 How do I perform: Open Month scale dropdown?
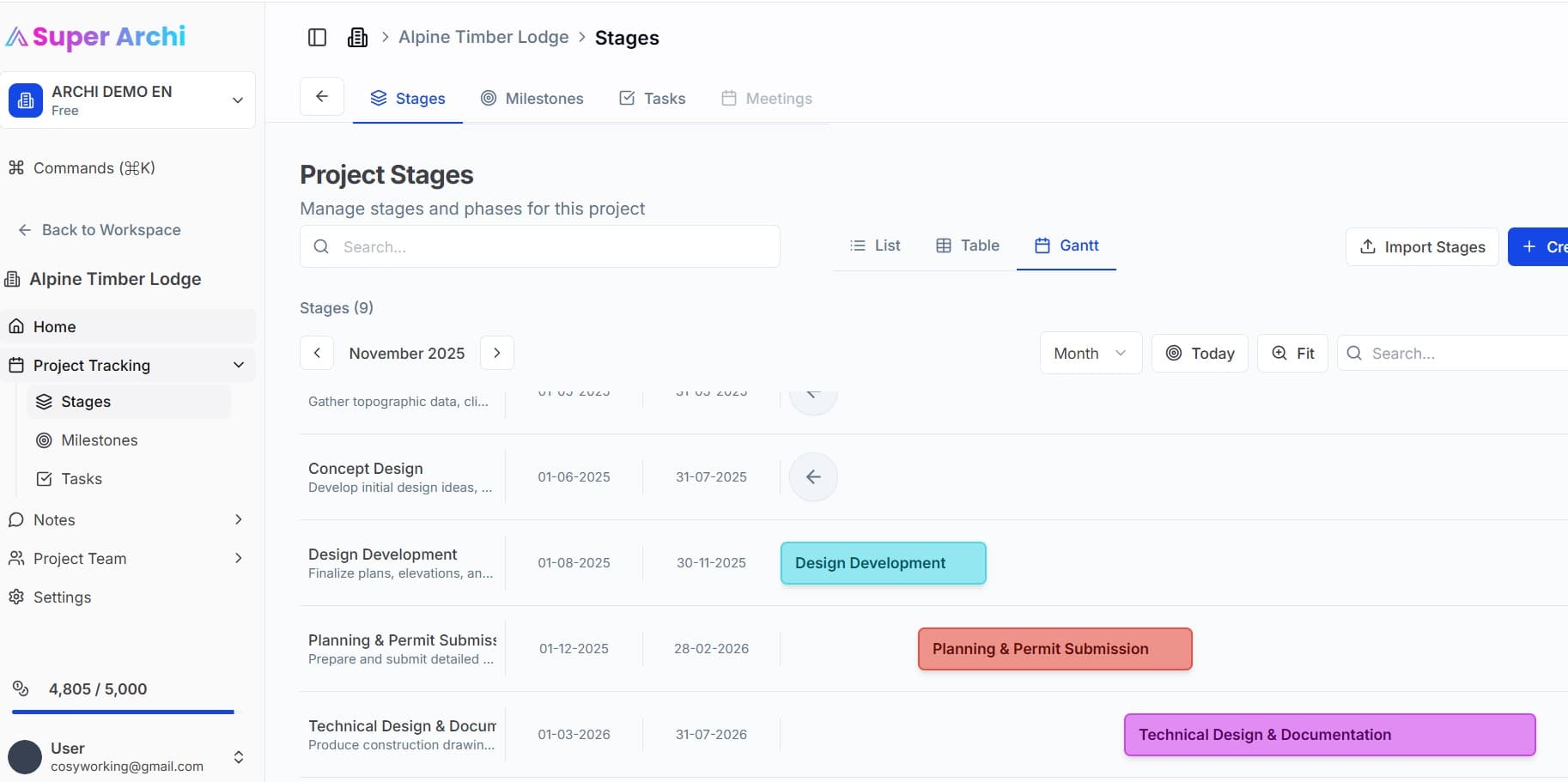[1091, 353]
